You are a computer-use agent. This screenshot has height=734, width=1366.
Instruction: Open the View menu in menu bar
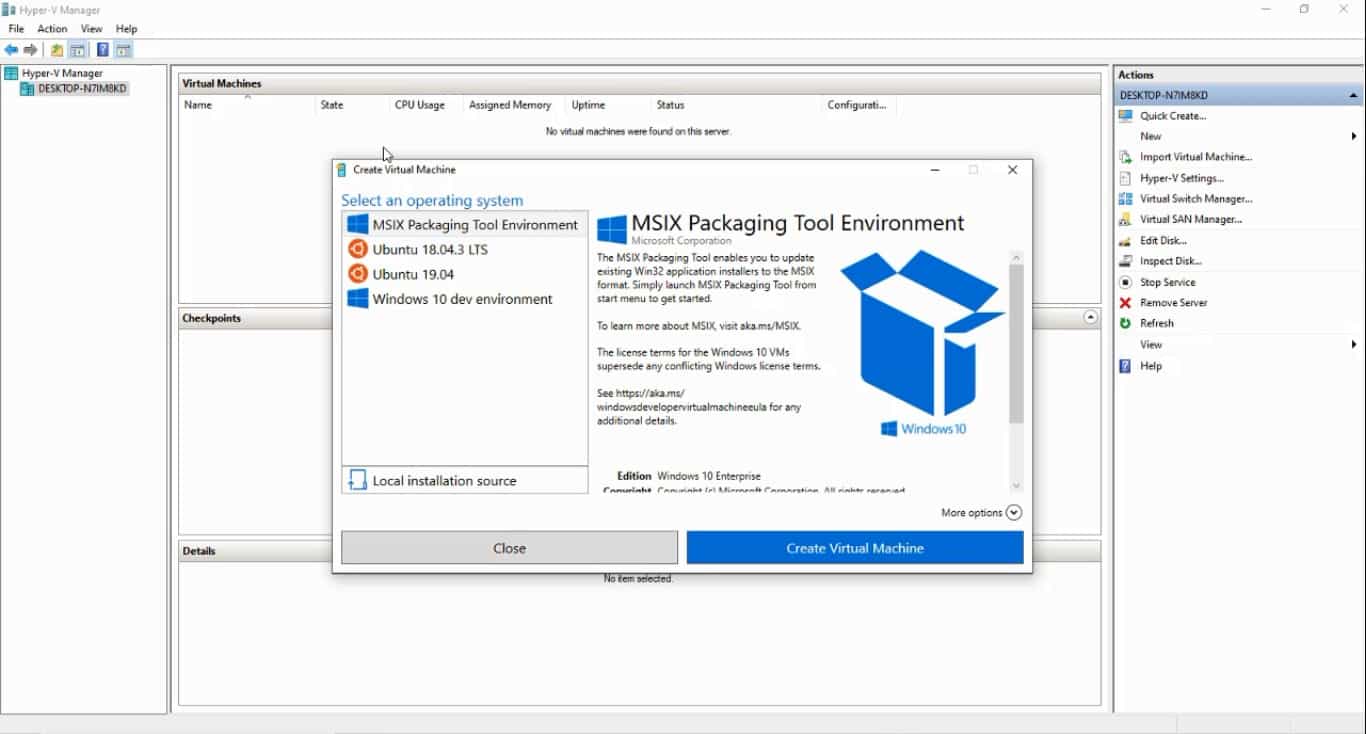(x=92, y=29)
